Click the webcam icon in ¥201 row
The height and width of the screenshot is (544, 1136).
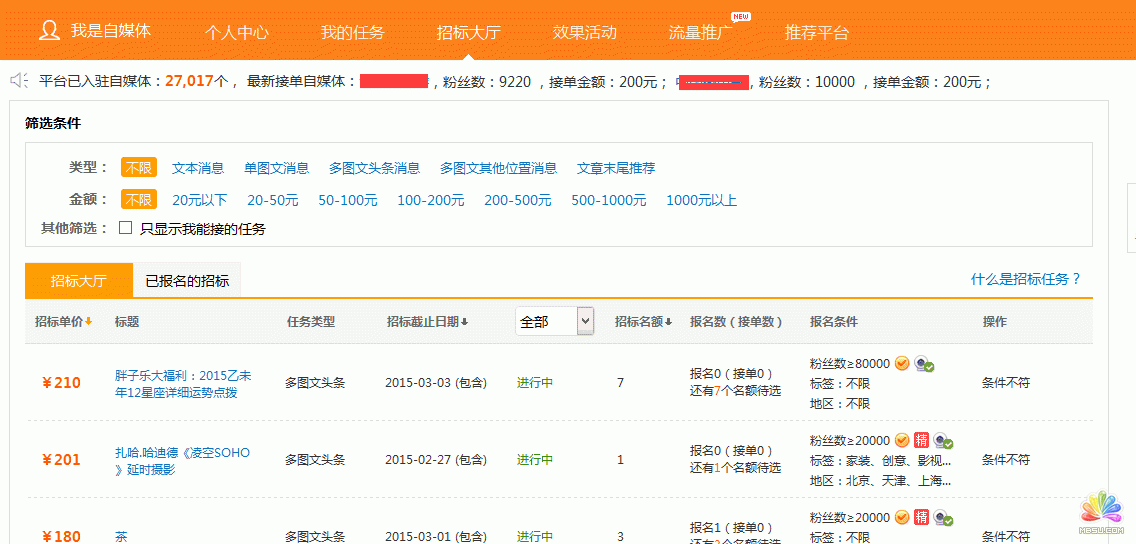tap(943, 441)
